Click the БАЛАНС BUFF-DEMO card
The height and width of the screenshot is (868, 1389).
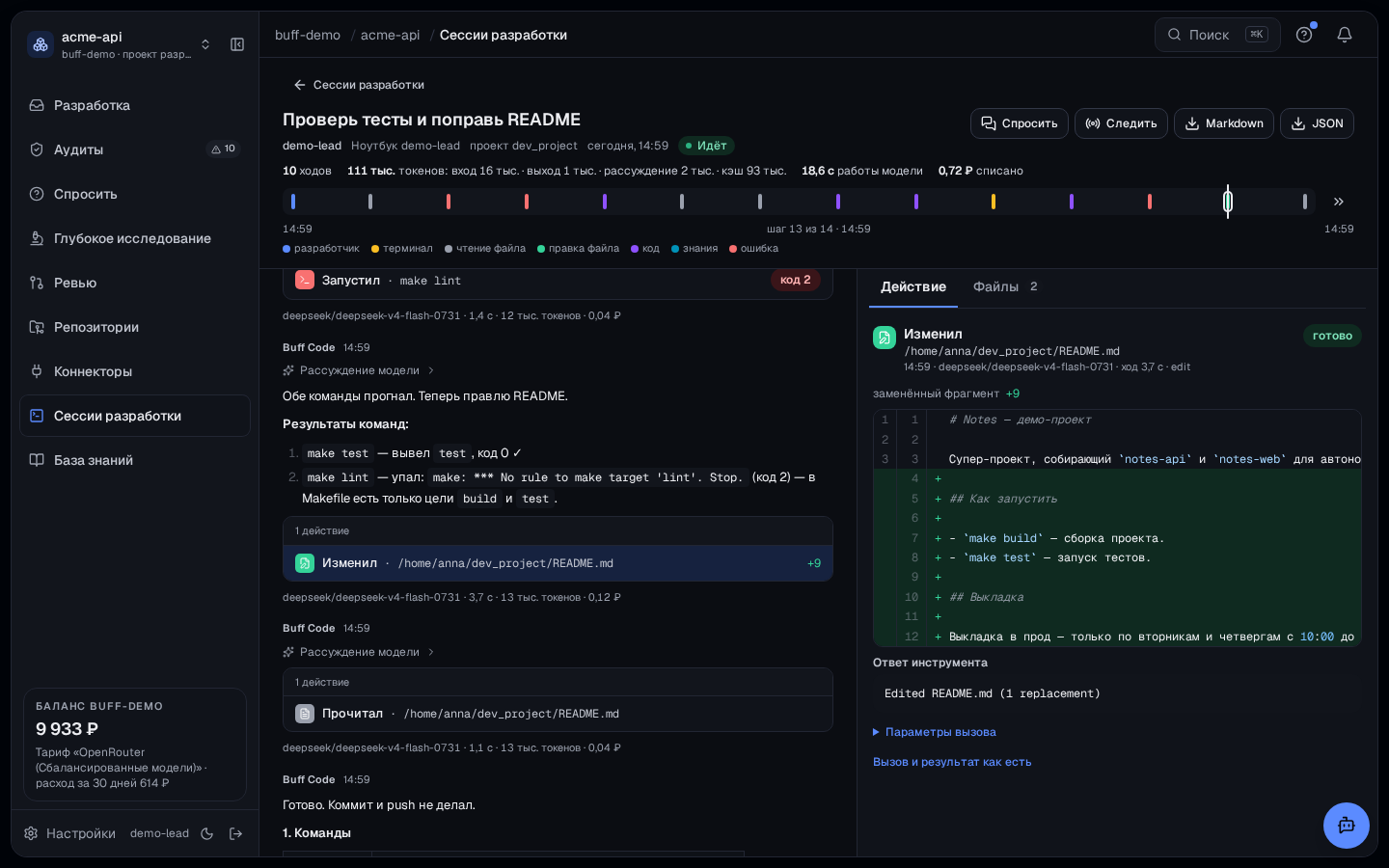coord(135,745)
